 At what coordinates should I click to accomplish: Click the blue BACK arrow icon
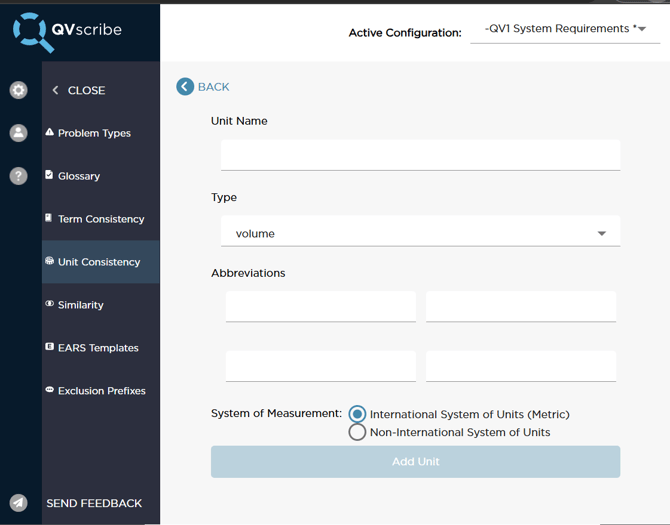pos(185,87)
